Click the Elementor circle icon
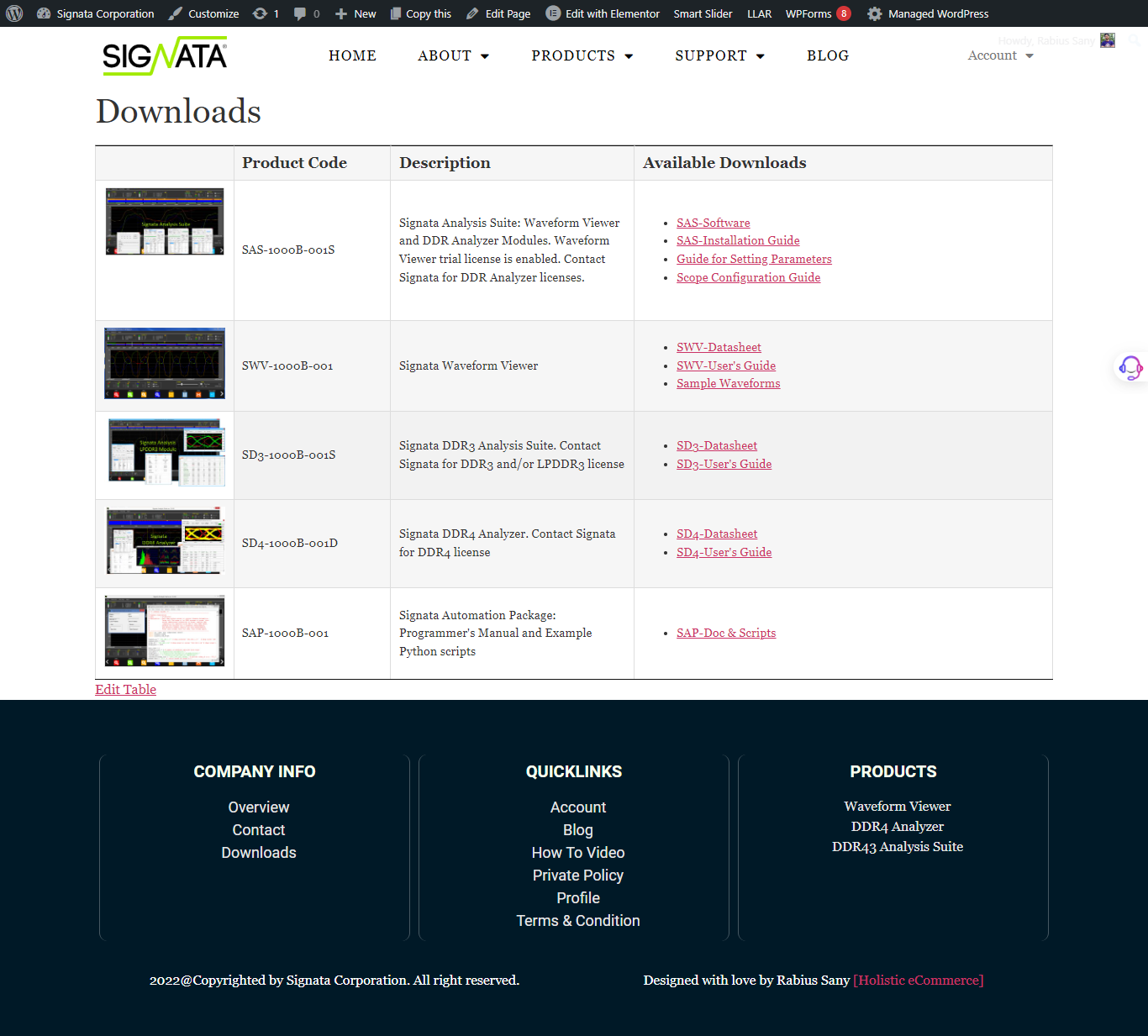 (x=553, y=13)
